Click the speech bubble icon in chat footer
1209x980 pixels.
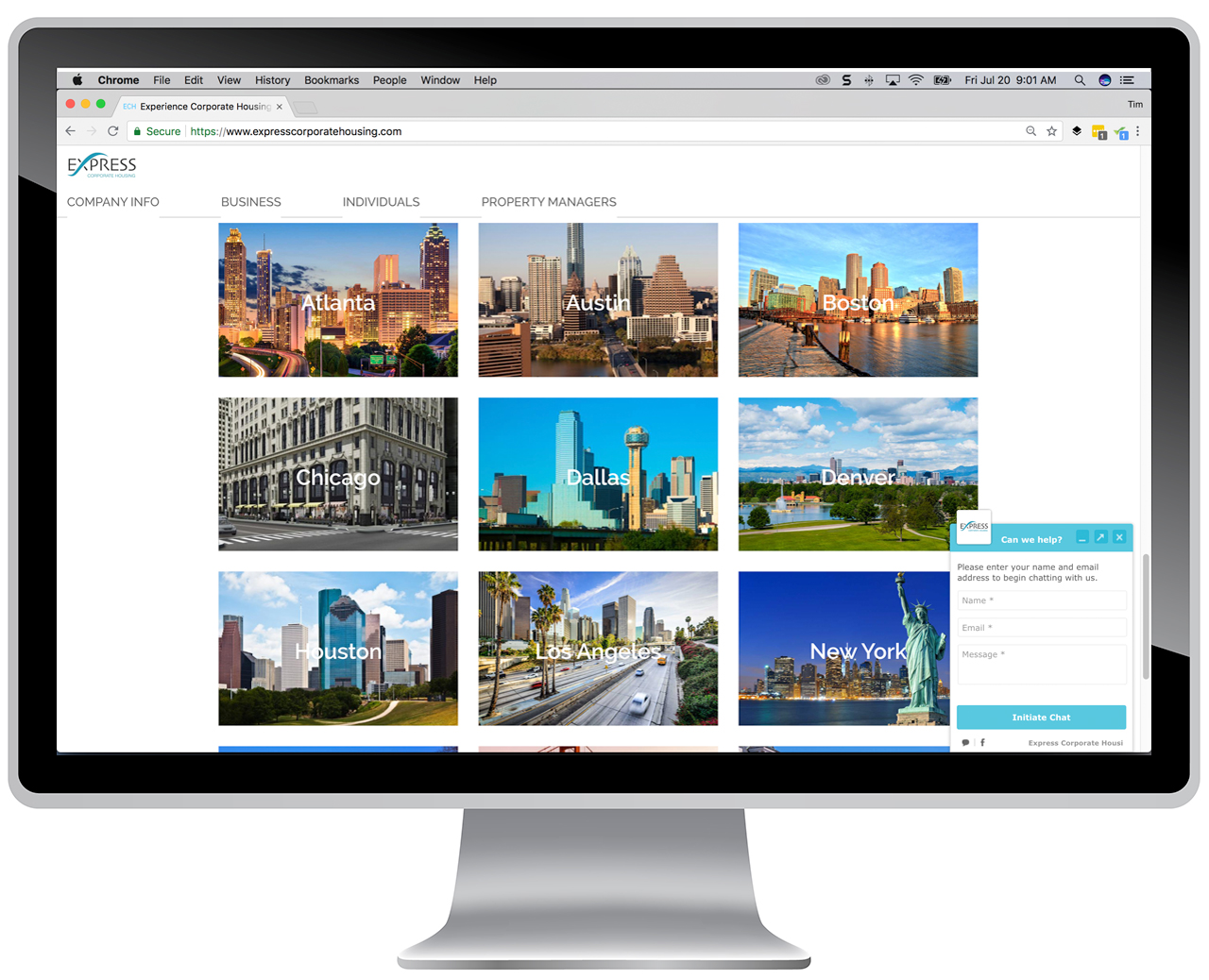965,743
